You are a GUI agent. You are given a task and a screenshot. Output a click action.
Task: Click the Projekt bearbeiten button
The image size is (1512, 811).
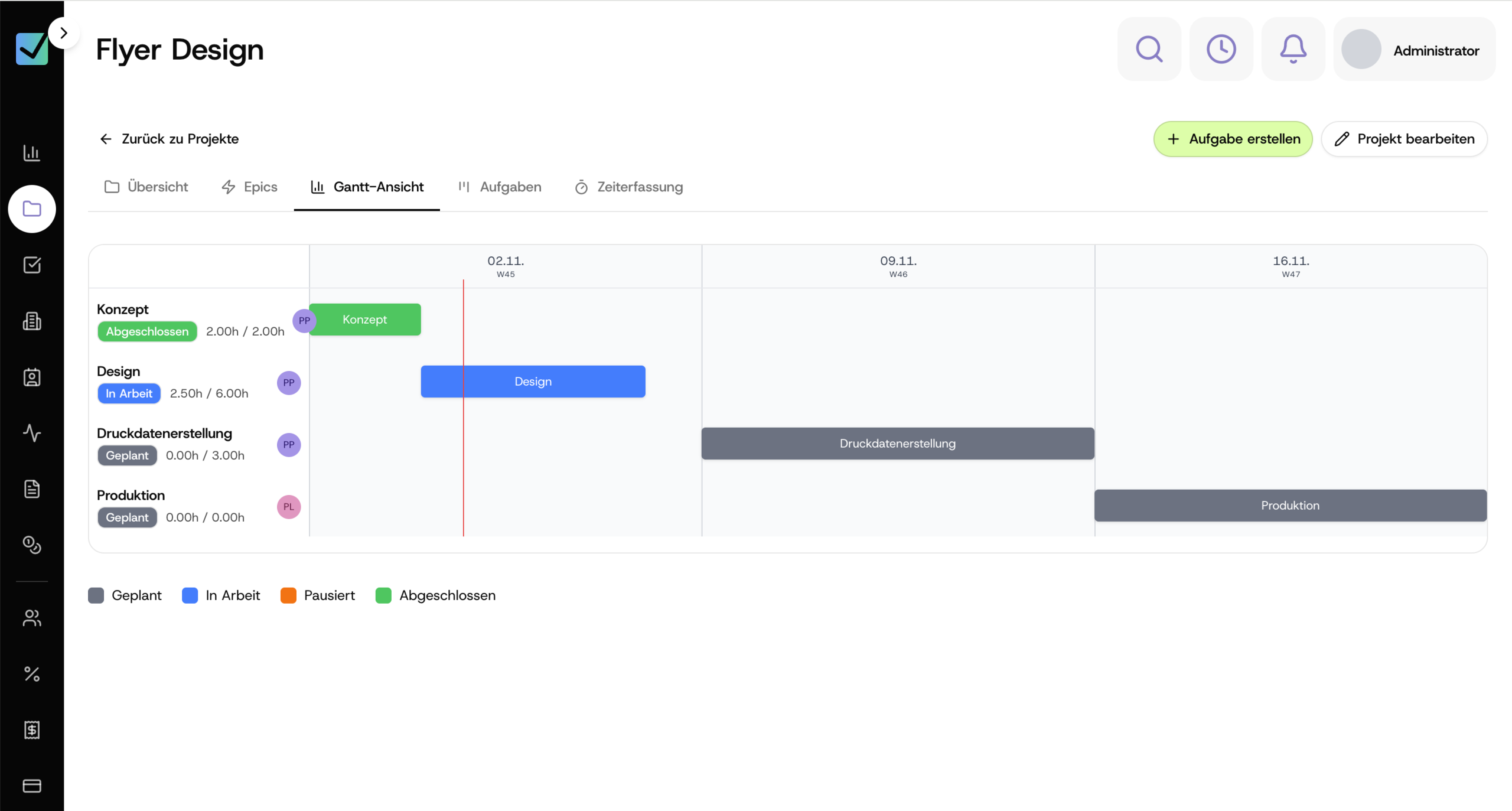[x=1404, y=139]
